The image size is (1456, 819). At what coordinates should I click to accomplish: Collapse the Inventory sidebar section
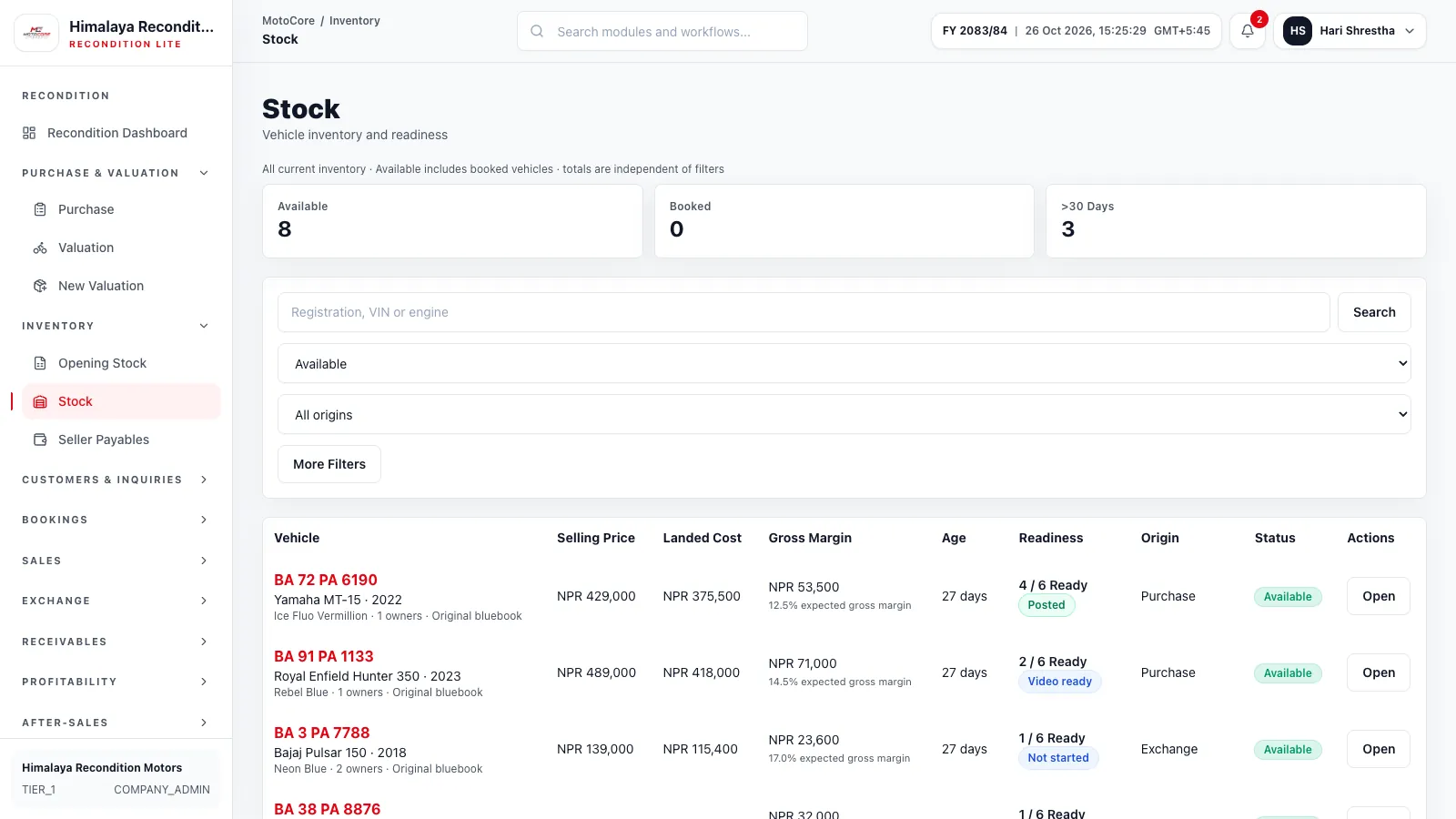tap(204, 326)
